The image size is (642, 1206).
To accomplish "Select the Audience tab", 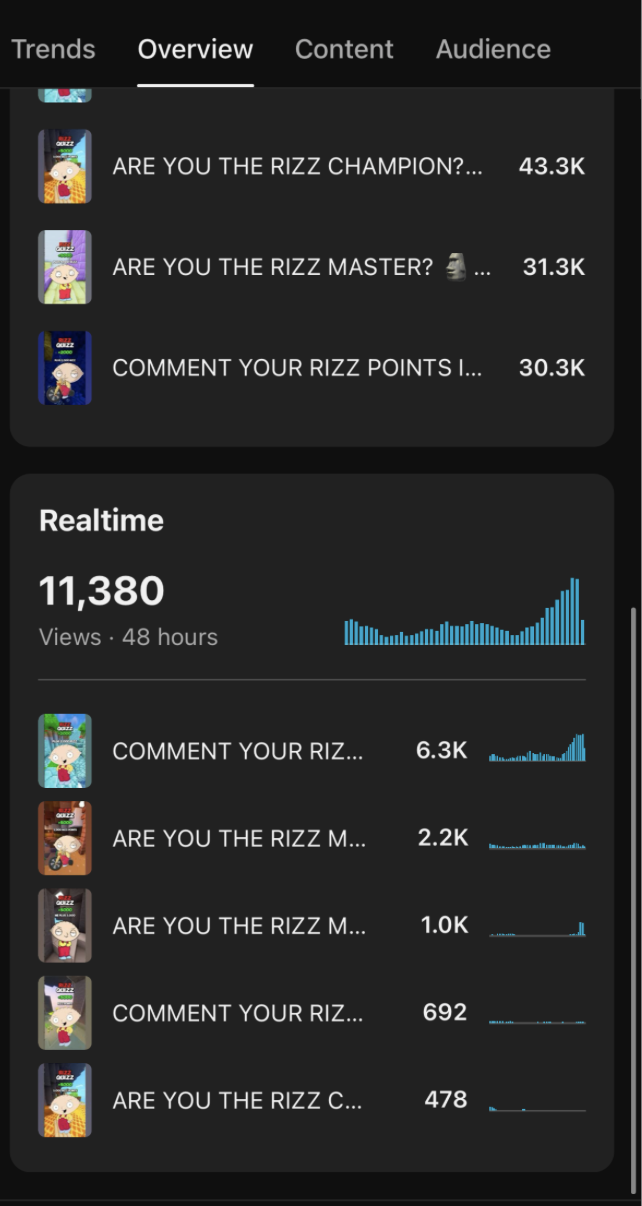I will coord(493,49).
